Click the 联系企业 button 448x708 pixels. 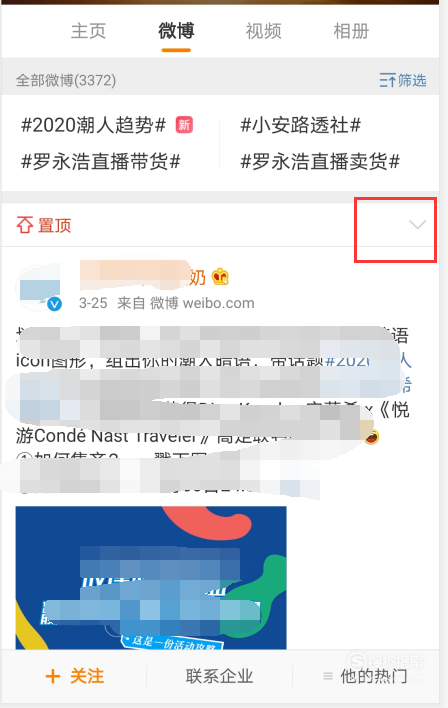[x=219, y=676]
